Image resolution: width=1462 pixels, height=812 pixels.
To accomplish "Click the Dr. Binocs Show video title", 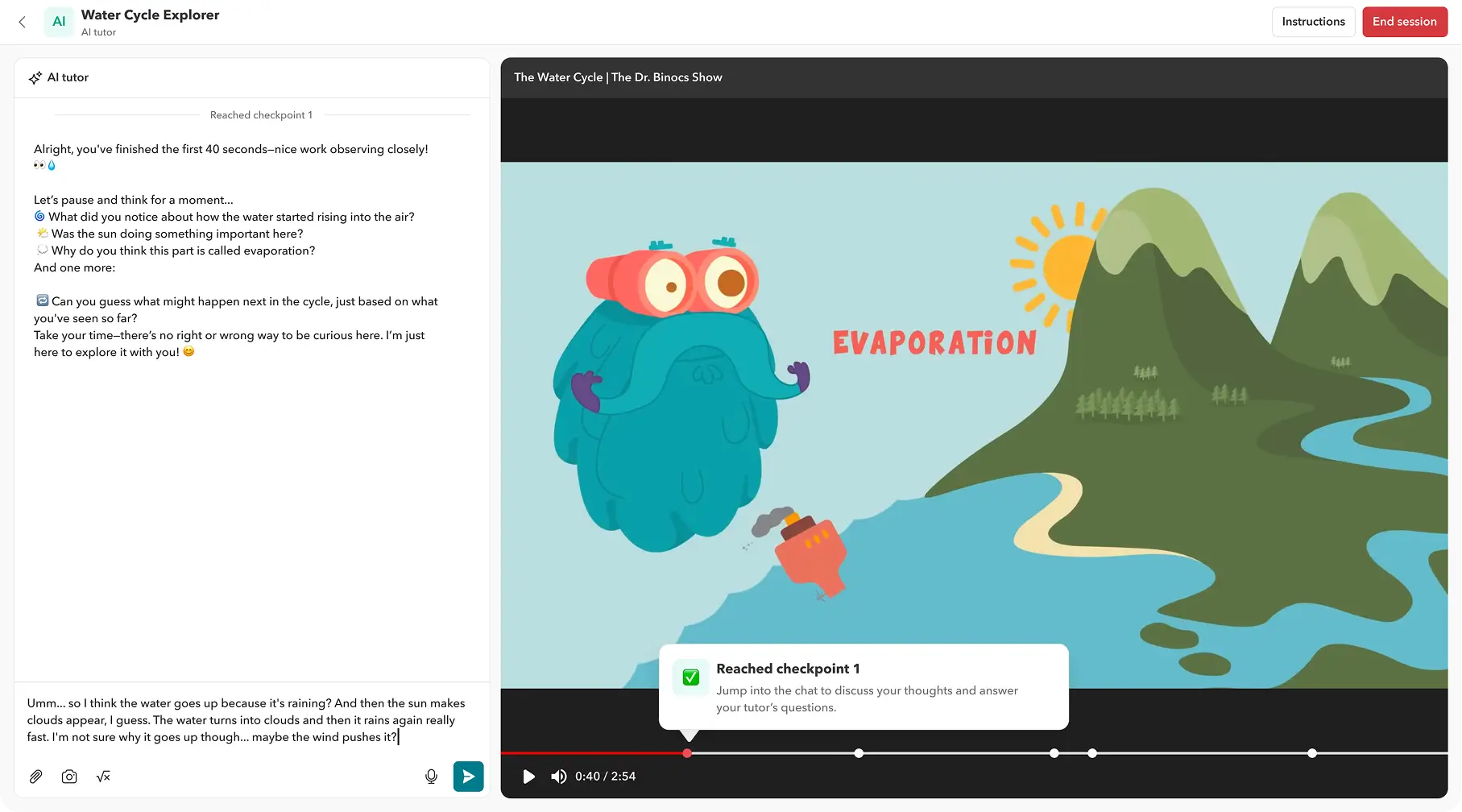I will [x=618, y=77].
